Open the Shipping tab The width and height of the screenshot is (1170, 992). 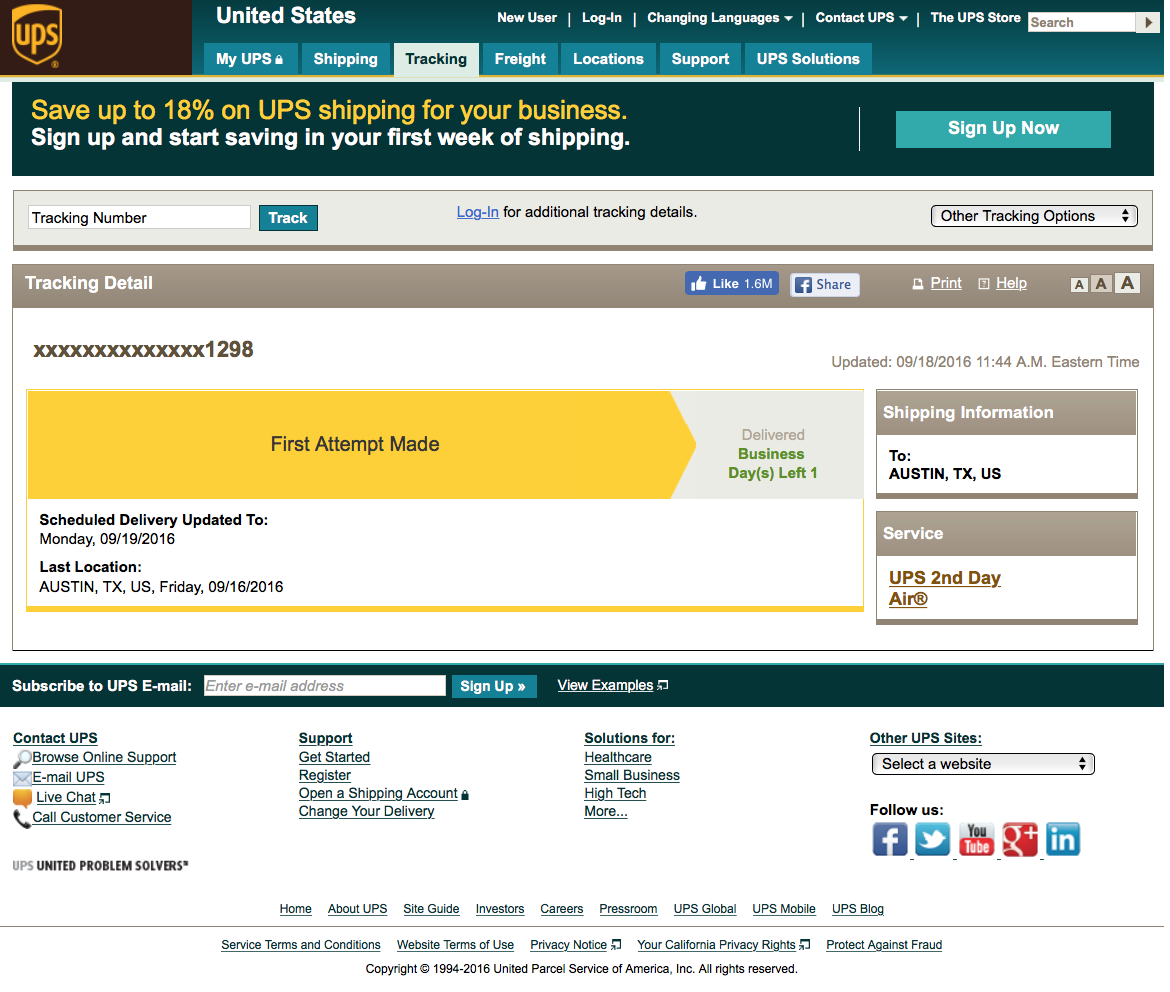345,59
